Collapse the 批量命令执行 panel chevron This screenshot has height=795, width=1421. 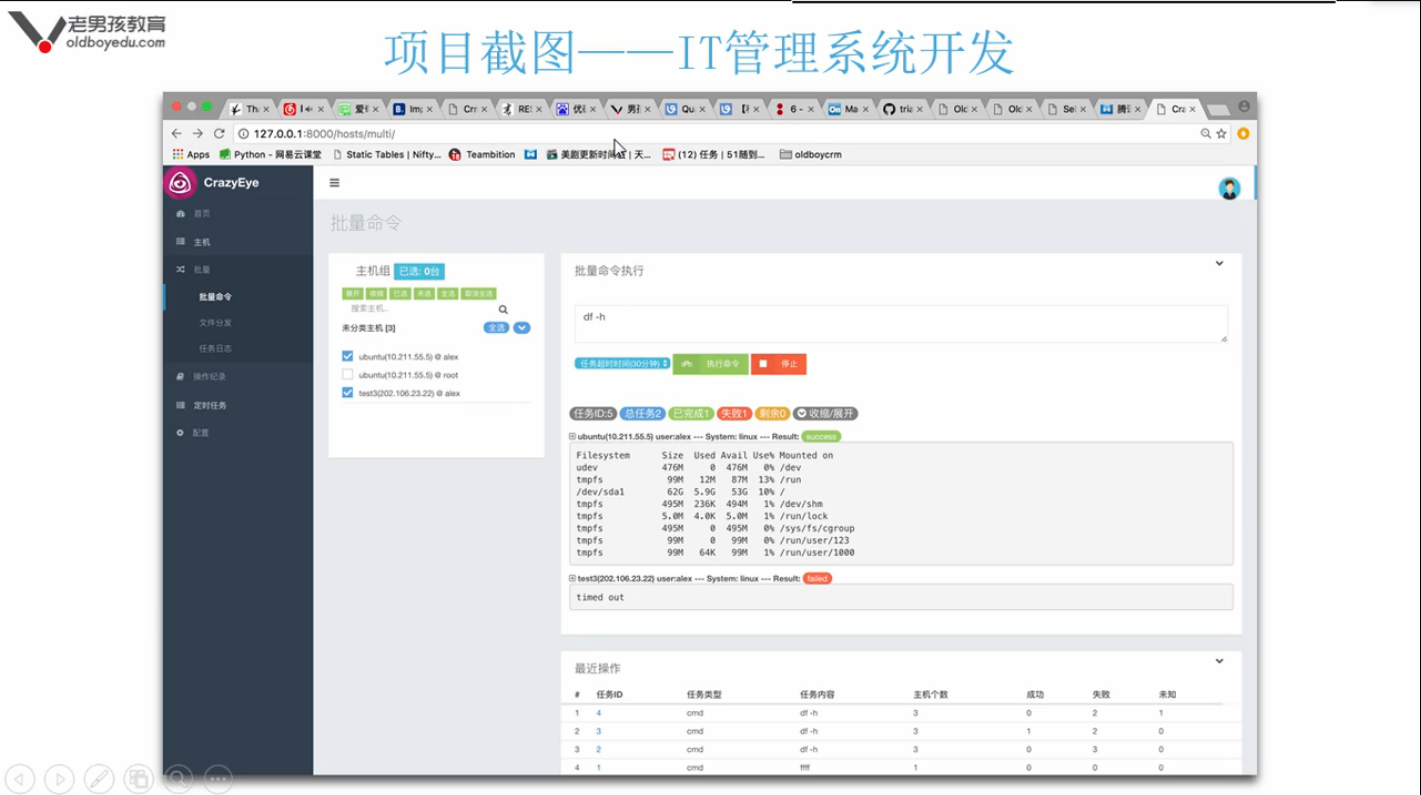pyautogui.click(x=1219, y=264)
